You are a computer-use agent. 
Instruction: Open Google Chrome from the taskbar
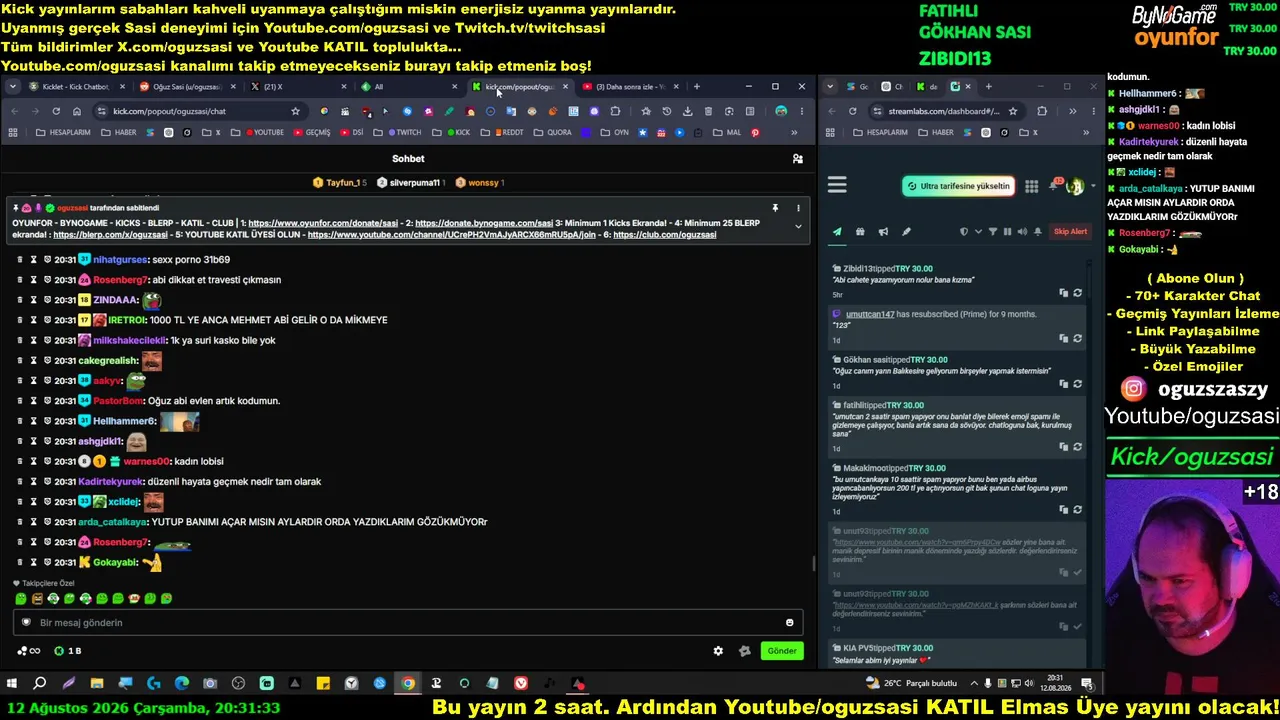click(x=408, y=684)
